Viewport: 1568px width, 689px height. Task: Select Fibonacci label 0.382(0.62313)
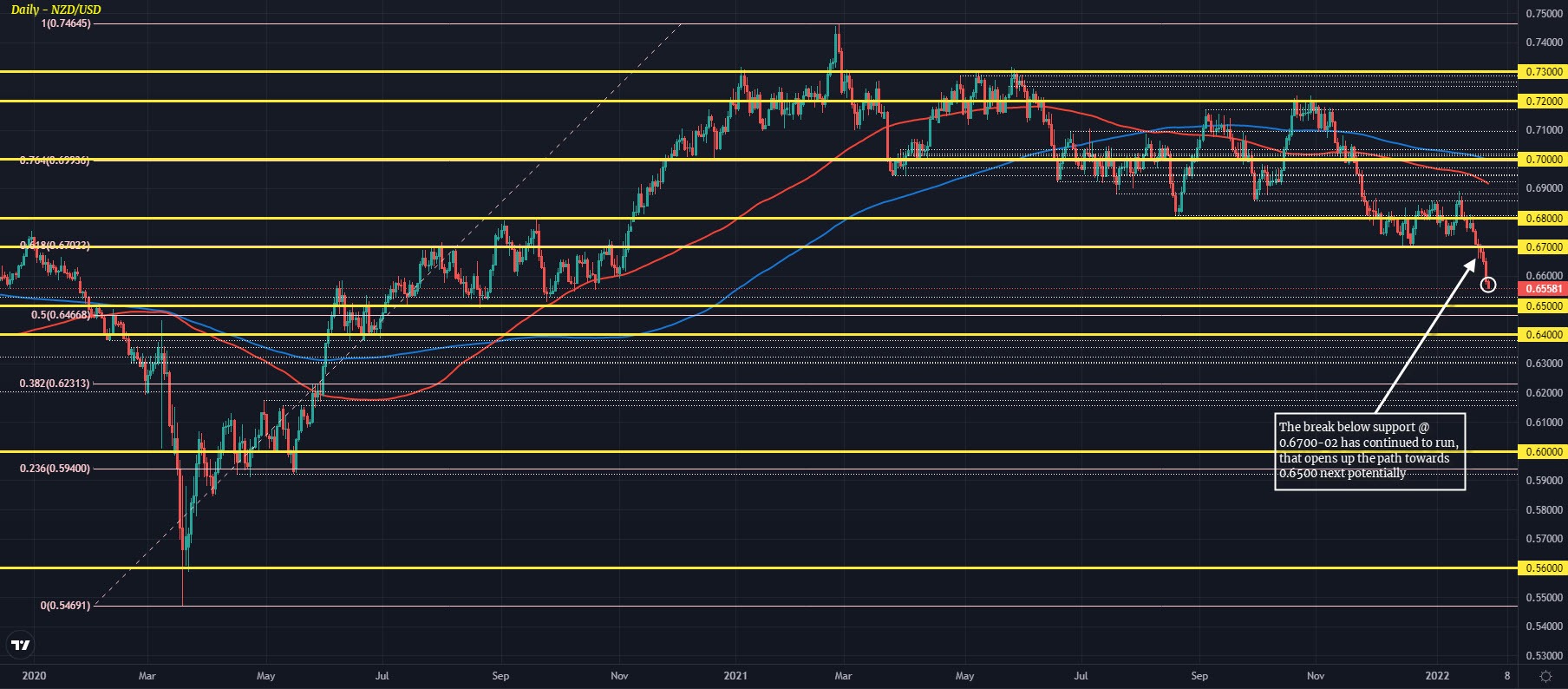(56, 383)
